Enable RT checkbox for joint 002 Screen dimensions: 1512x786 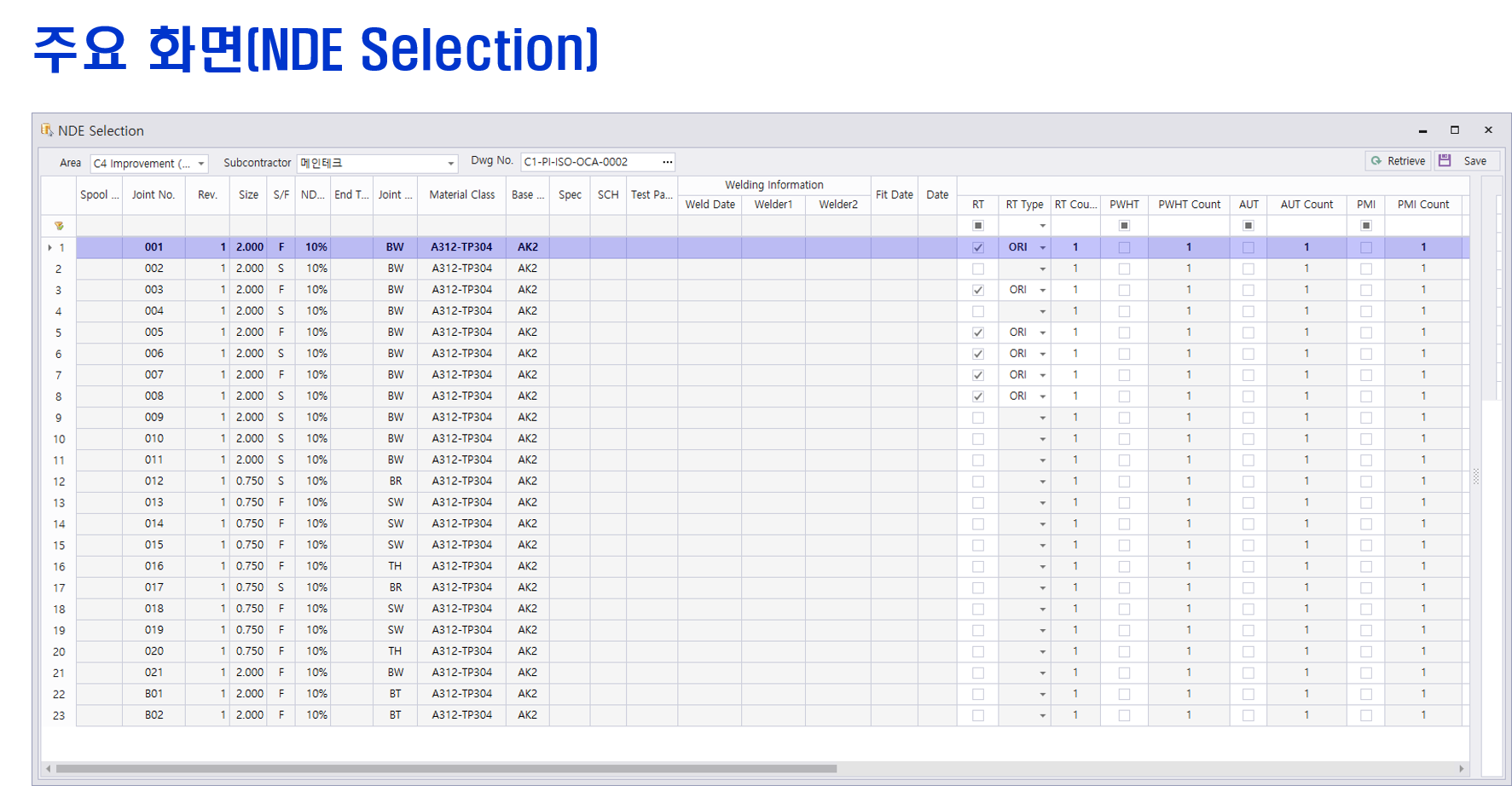[x=978, y=269]
